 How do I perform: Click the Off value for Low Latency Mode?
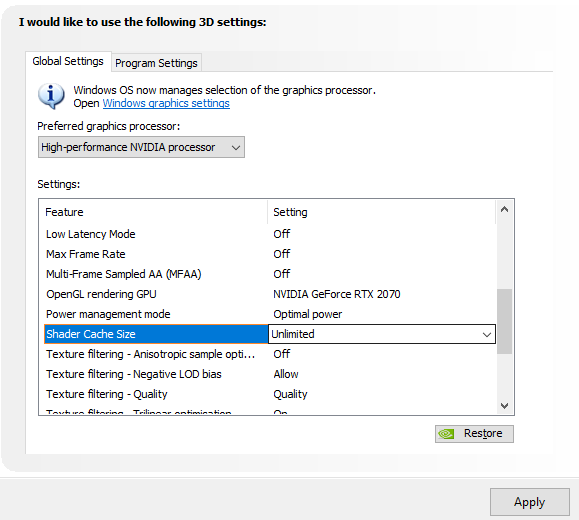click(x=282, y=234)
